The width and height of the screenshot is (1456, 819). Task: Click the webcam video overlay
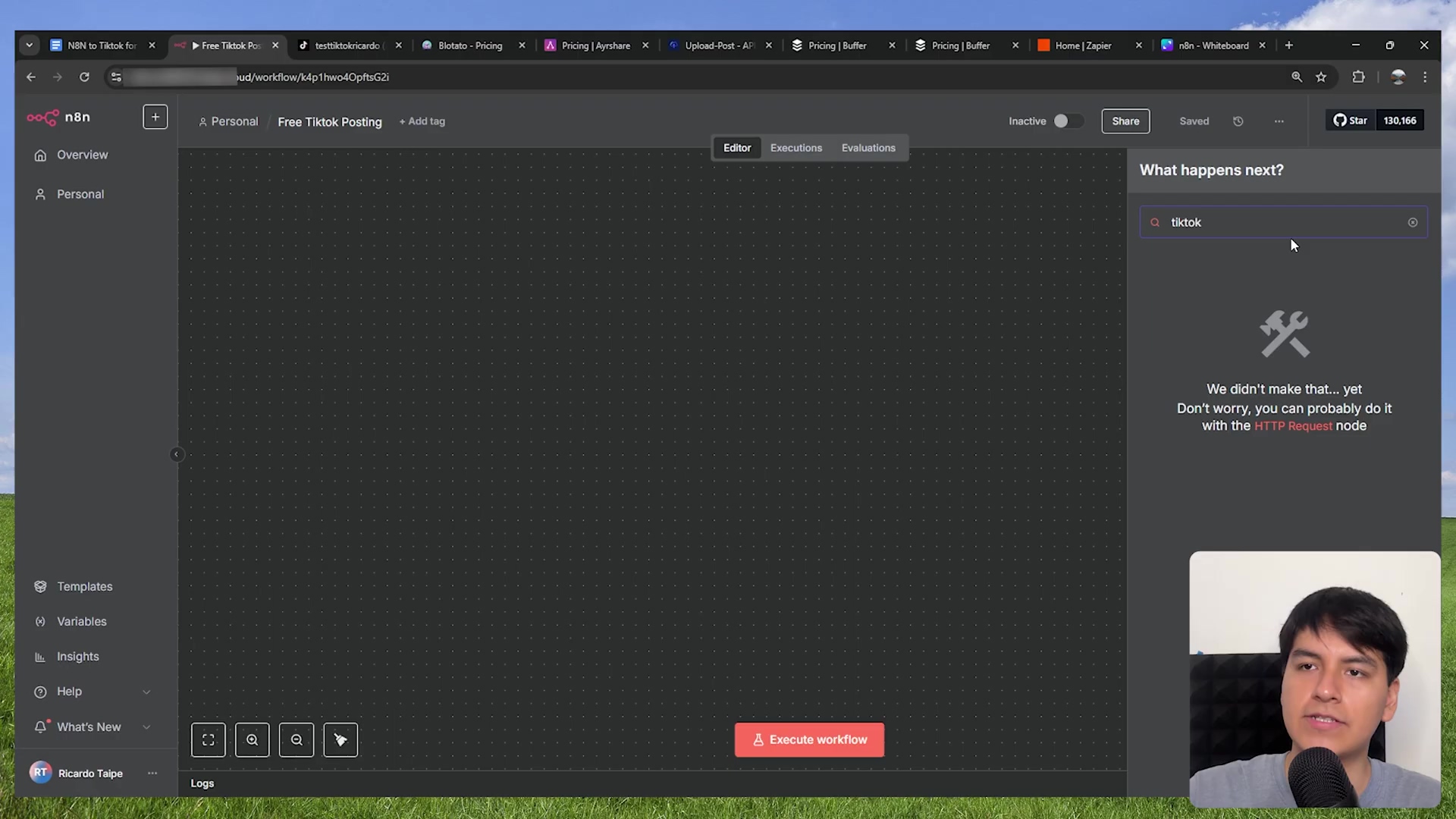click(x=1314, y=679)
